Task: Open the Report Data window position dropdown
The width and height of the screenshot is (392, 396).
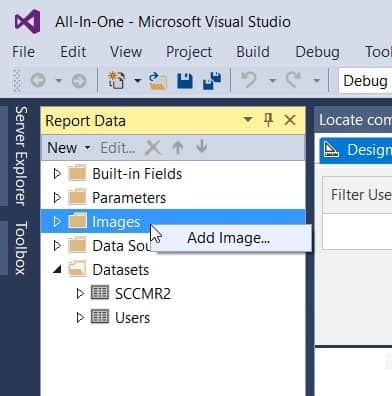Action: (248, 119)
